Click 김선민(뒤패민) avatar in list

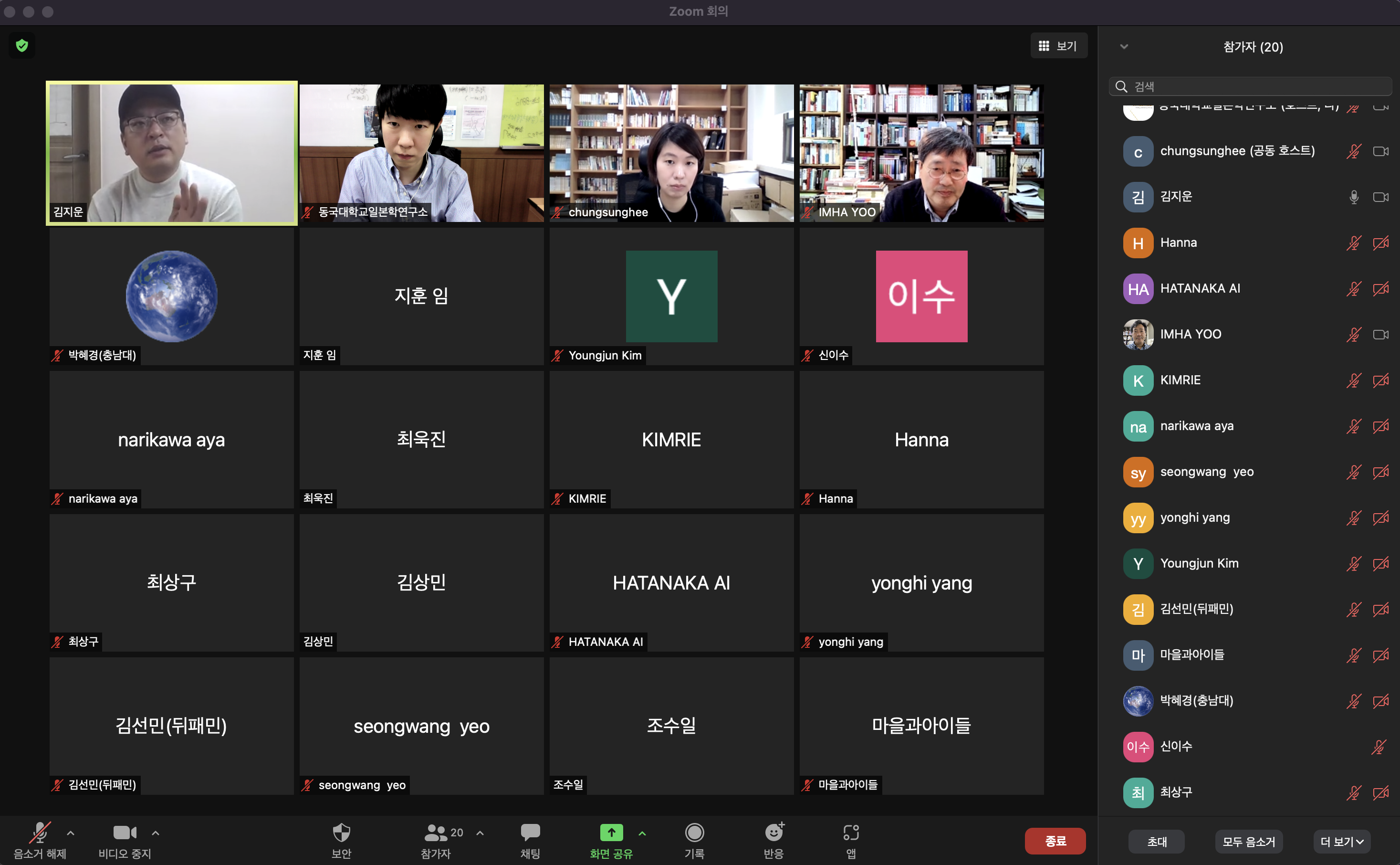pyautogui.click(x=1138, y=609)
